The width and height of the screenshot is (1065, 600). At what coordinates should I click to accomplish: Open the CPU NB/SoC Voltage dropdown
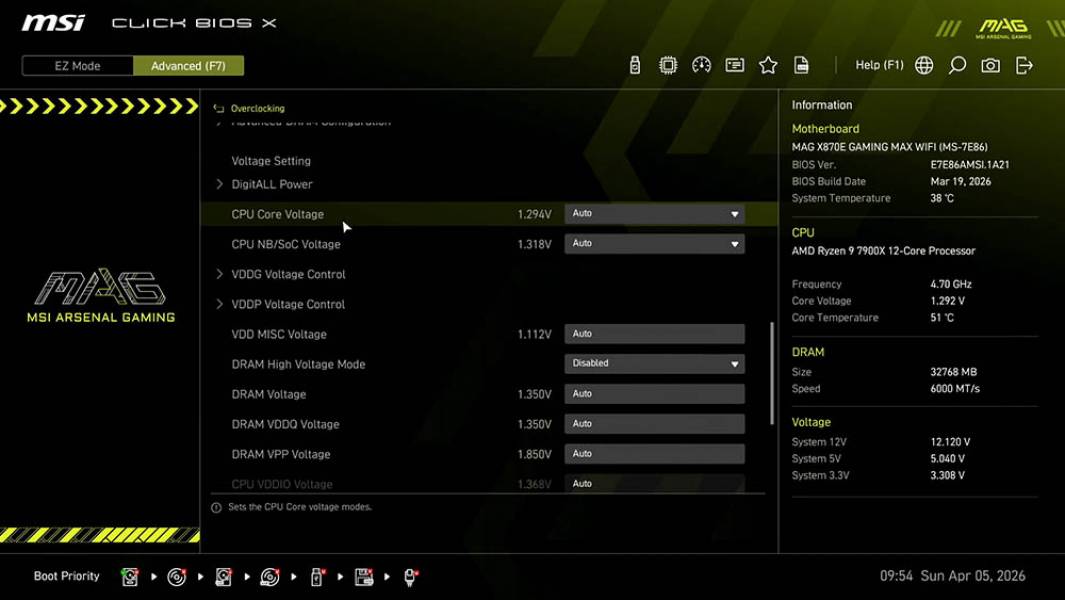654,243
